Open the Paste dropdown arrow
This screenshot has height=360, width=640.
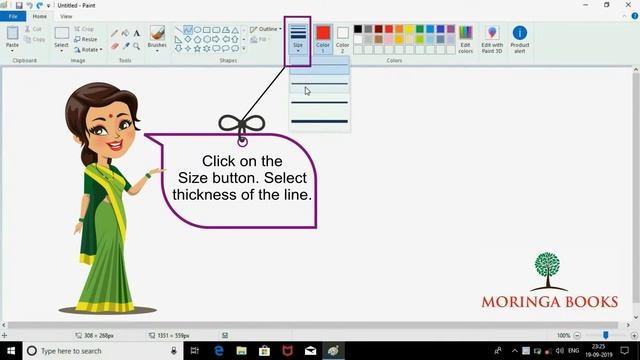[12, 51]
